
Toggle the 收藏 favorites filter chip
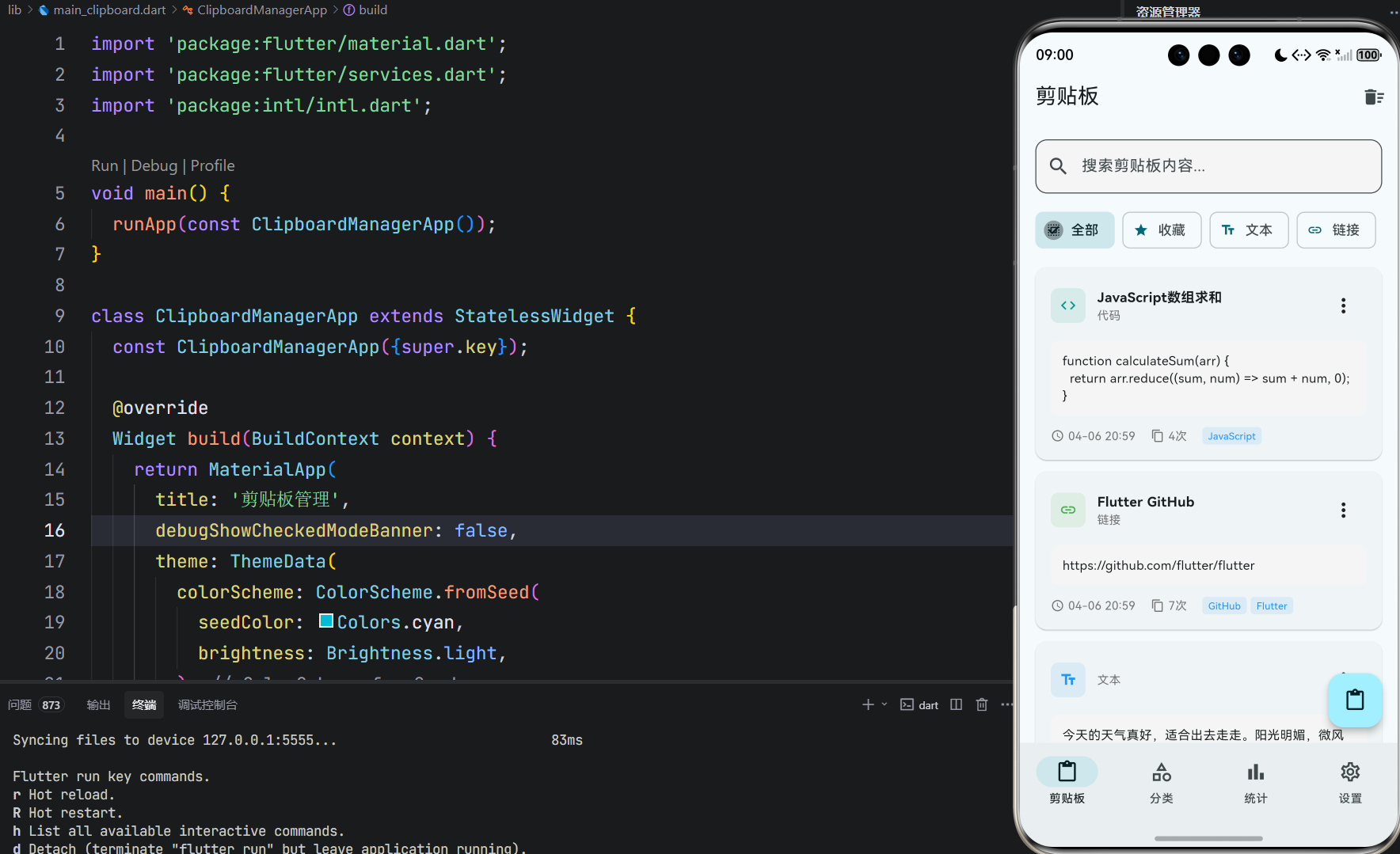point(1162,230)
